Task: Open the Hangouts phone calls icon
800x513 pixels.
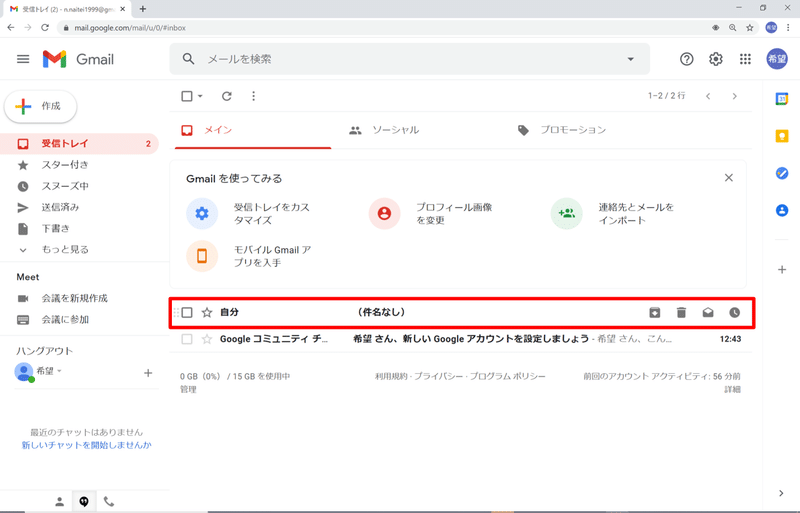Action: tap(109, 502)
